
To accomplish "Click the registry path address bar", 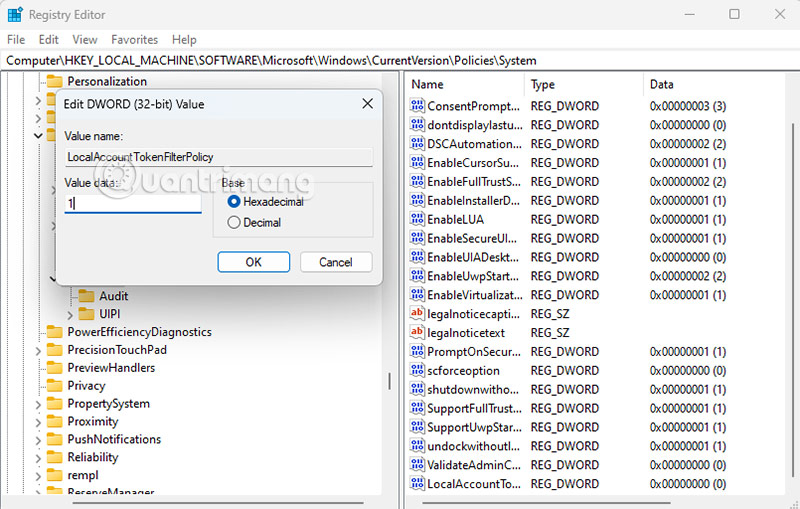I will tap(400, 60).
